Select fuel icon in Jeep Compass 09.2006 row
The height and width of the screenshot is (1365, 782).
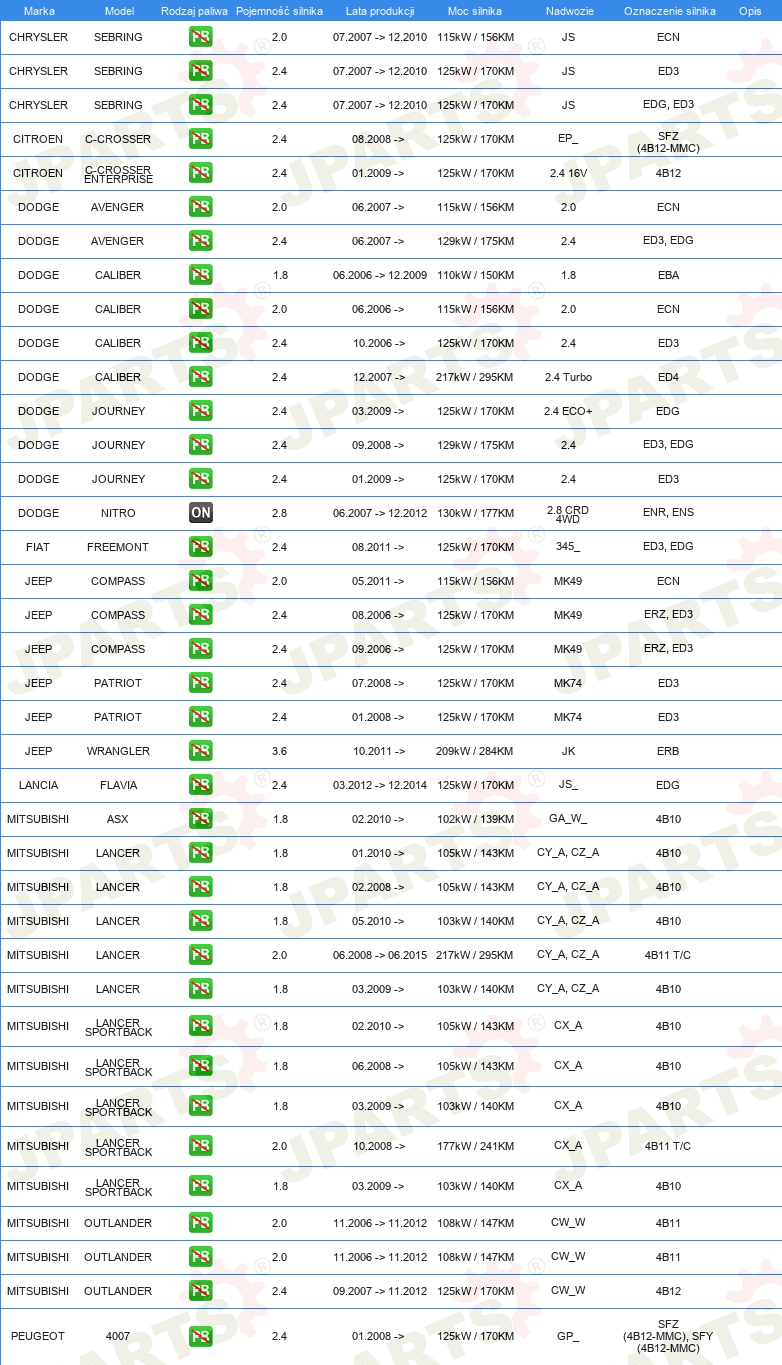tap(201, 649)
